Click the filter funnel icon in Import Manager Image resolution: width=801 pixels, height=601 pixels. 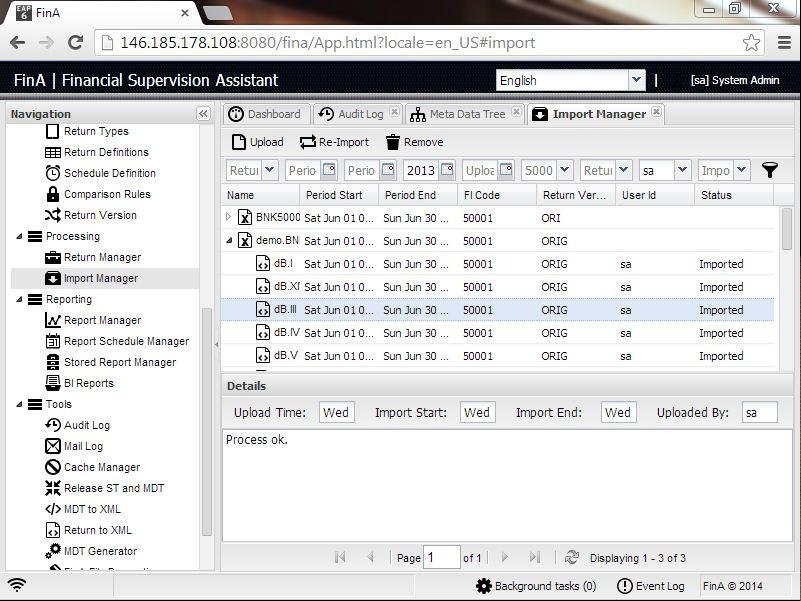[769, 170]
